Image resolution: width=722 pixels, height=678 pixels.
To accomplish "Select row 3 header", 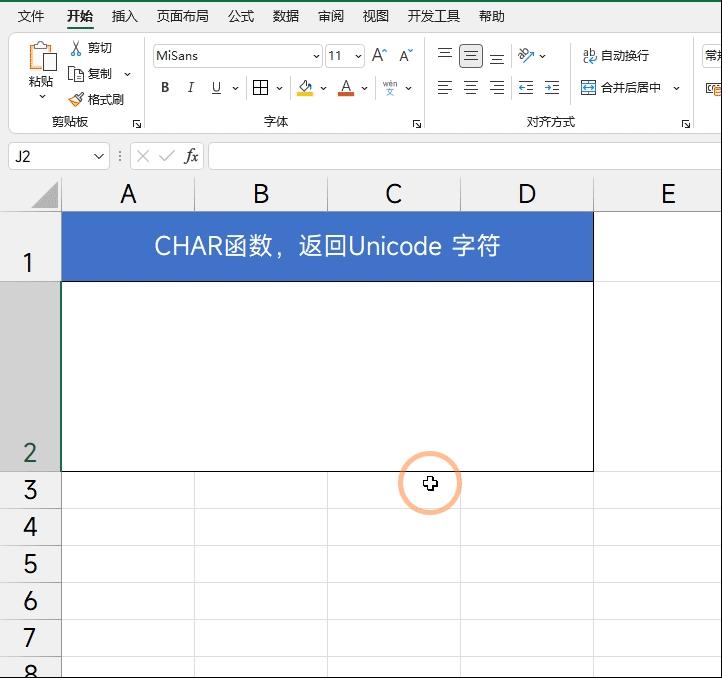I will (x=30, y=490).
